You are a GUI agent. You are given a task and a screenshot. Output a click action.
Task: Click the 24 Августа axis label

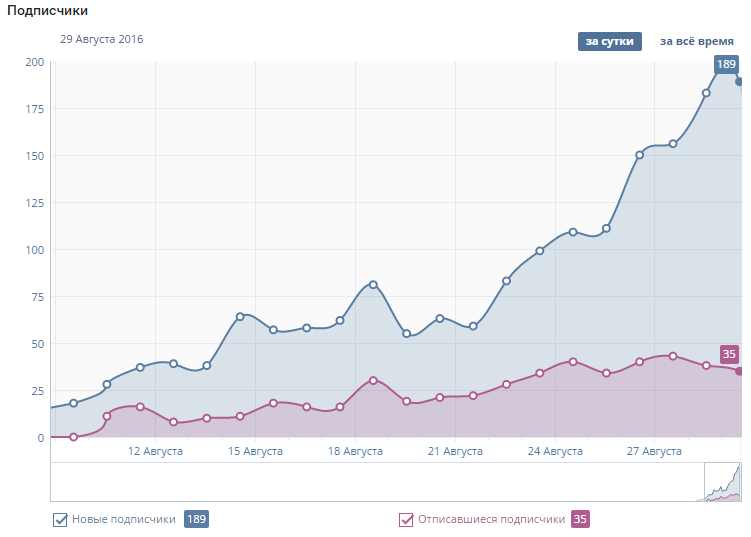[555, 452]
